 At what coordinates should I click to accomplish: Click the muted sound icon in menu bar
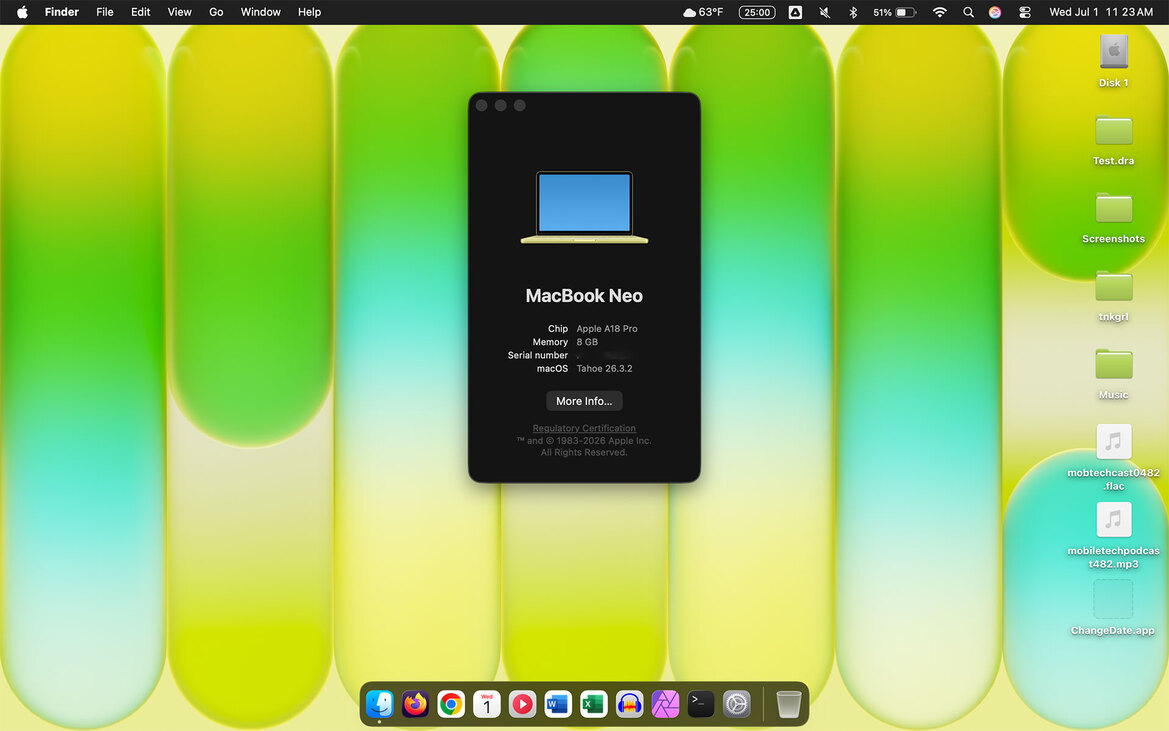click(825, 12)
